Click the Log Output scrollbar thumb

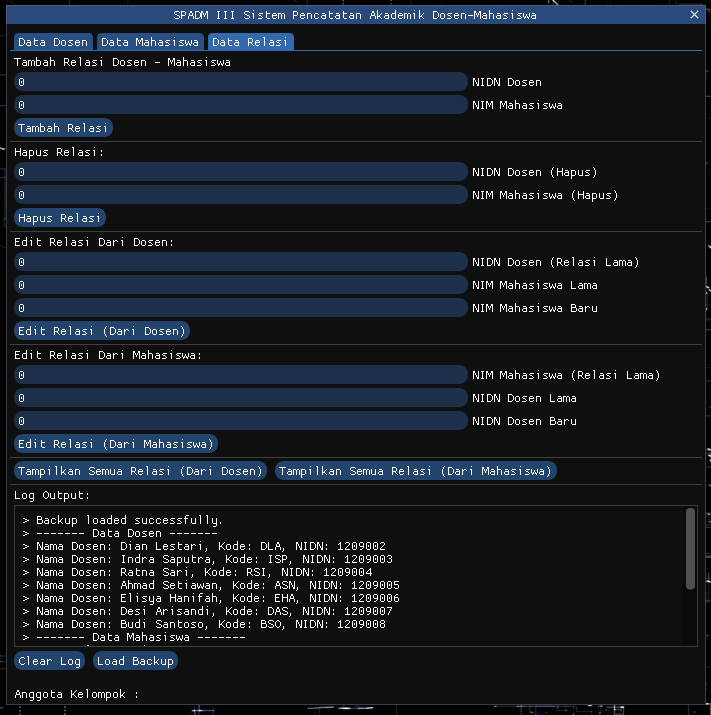click(x=690, y=549)
